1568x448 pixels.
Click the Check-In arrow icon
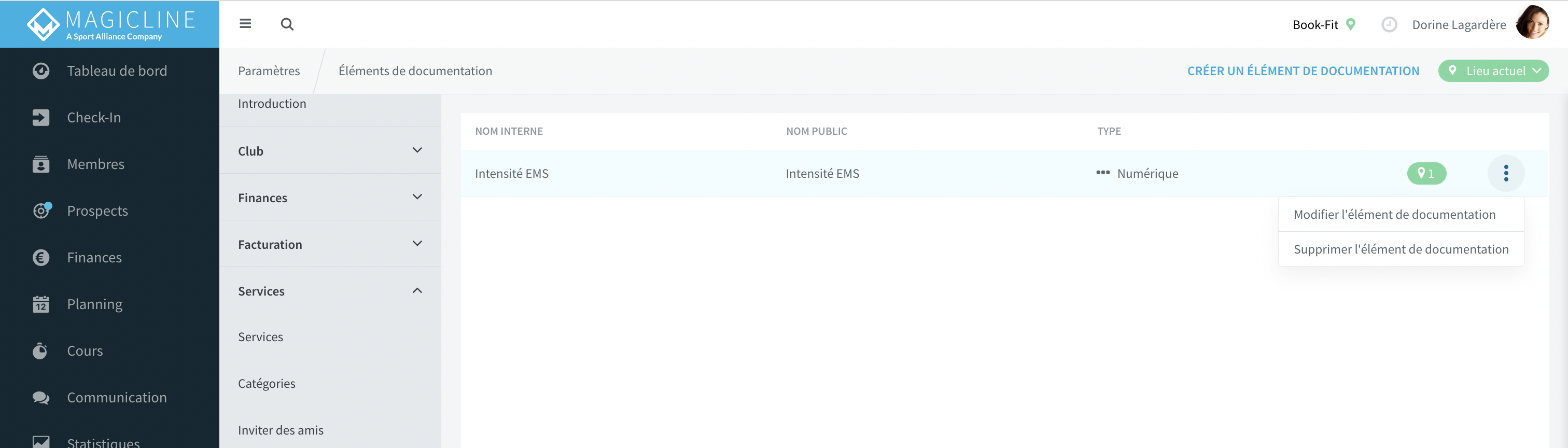coord(41,118)
